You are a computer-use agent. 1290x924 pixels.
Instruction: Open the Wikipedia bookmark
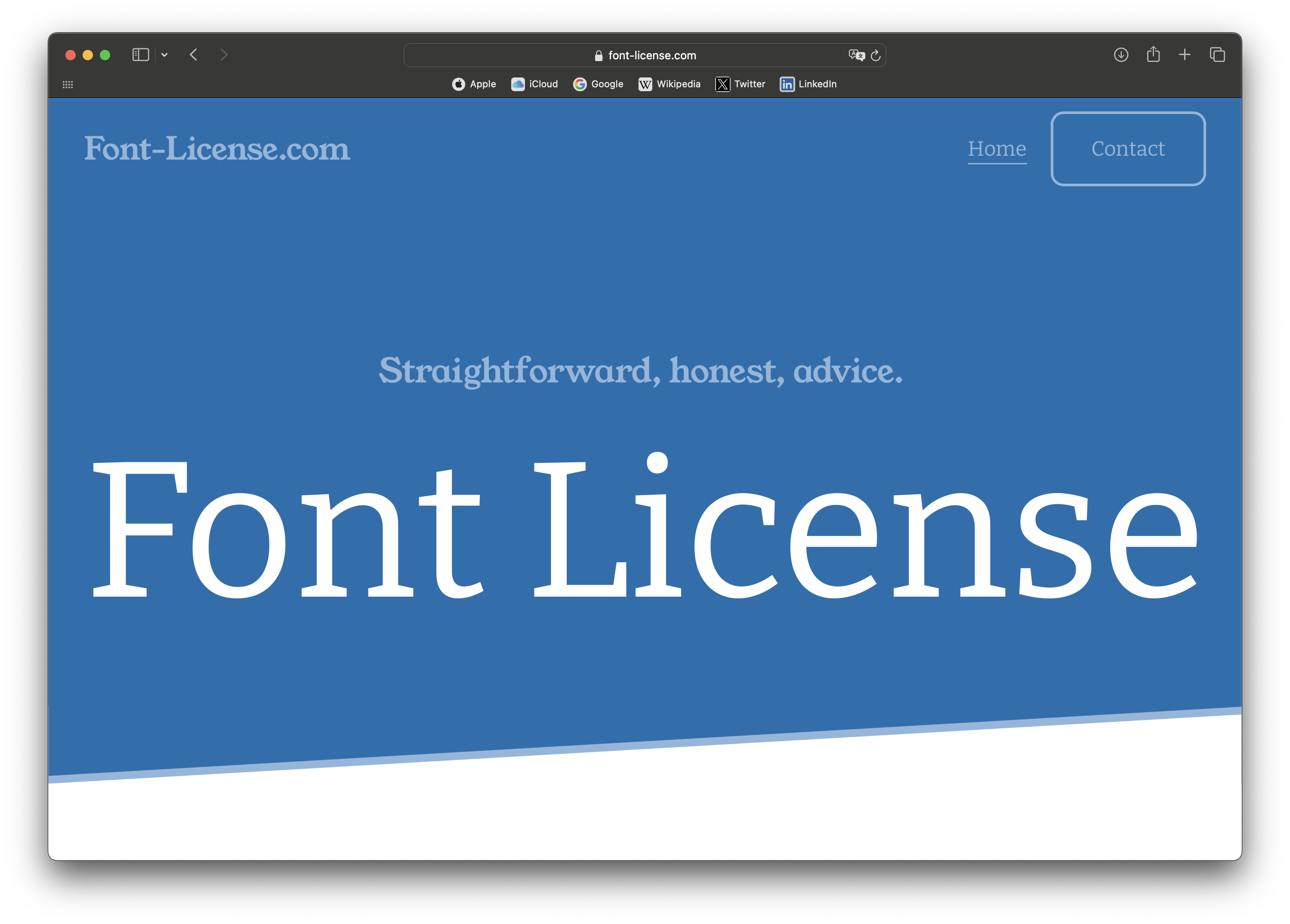(x=669, y=84)
